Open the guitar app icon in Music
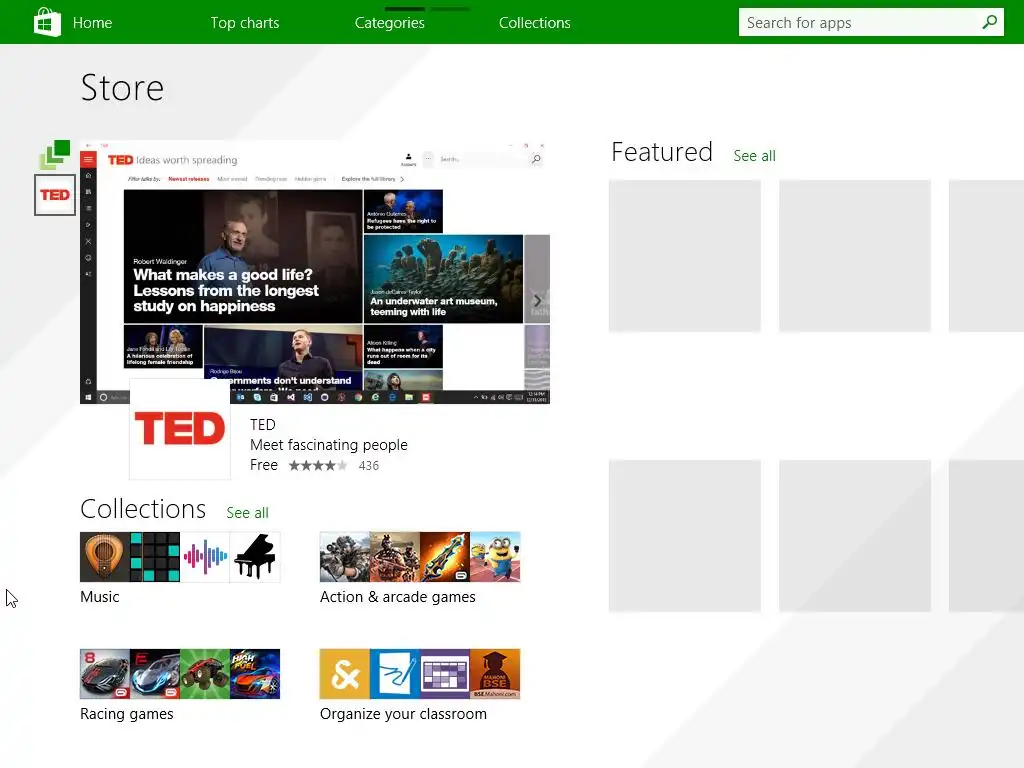Image resolution: width=1024 pixels, height=768 pixels. (105, 557)
